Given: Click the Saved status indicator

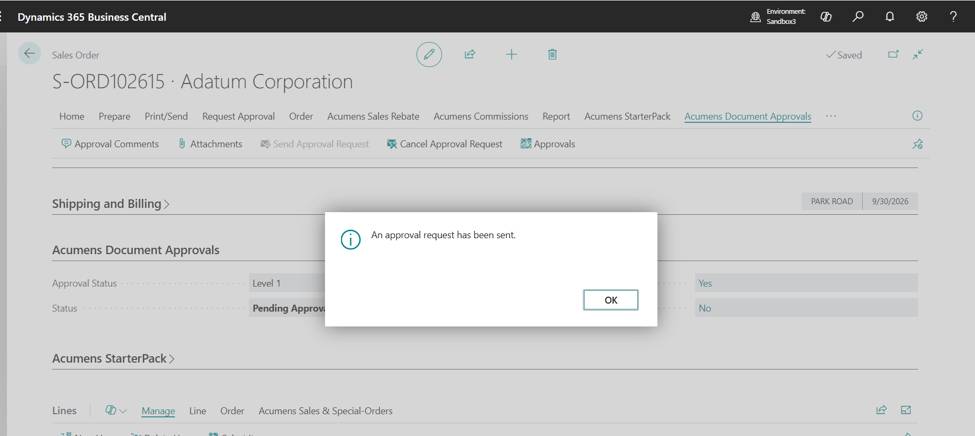Looking at the screenshot, I should click(x=844, y=55).
